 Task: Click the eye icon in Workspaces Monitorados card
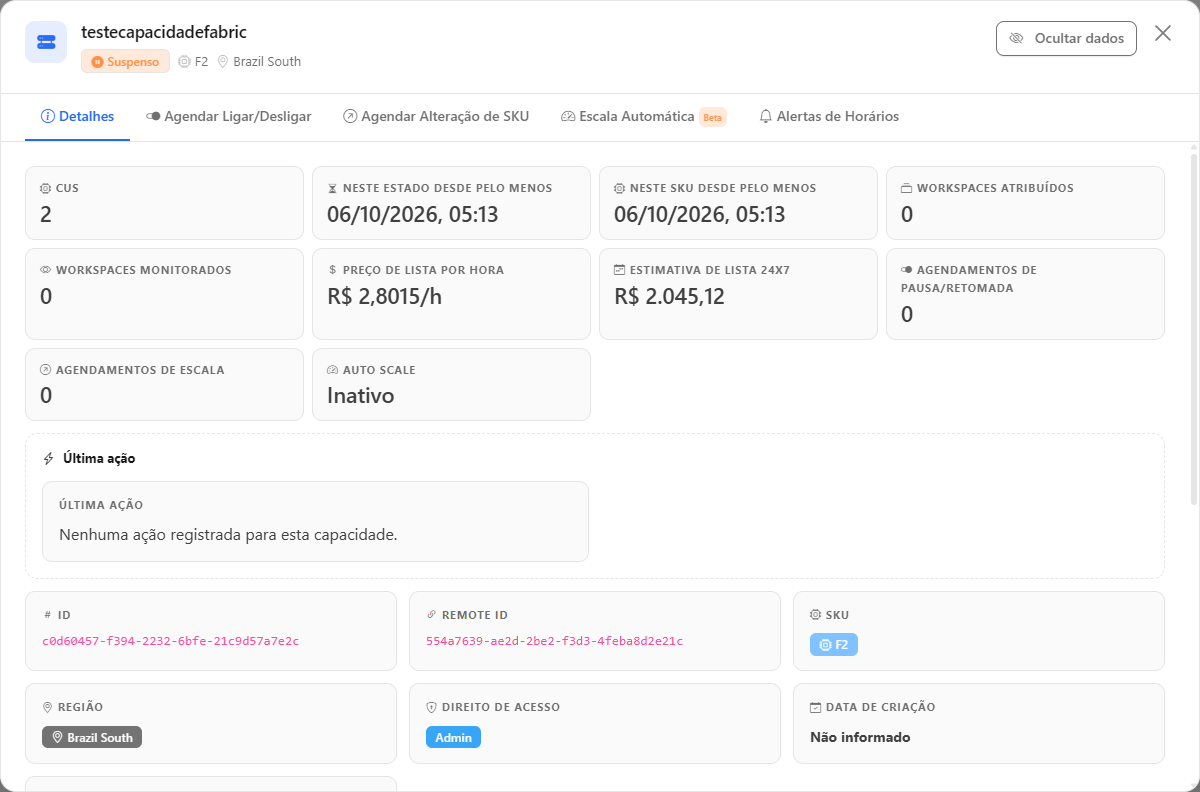[45, 270]
